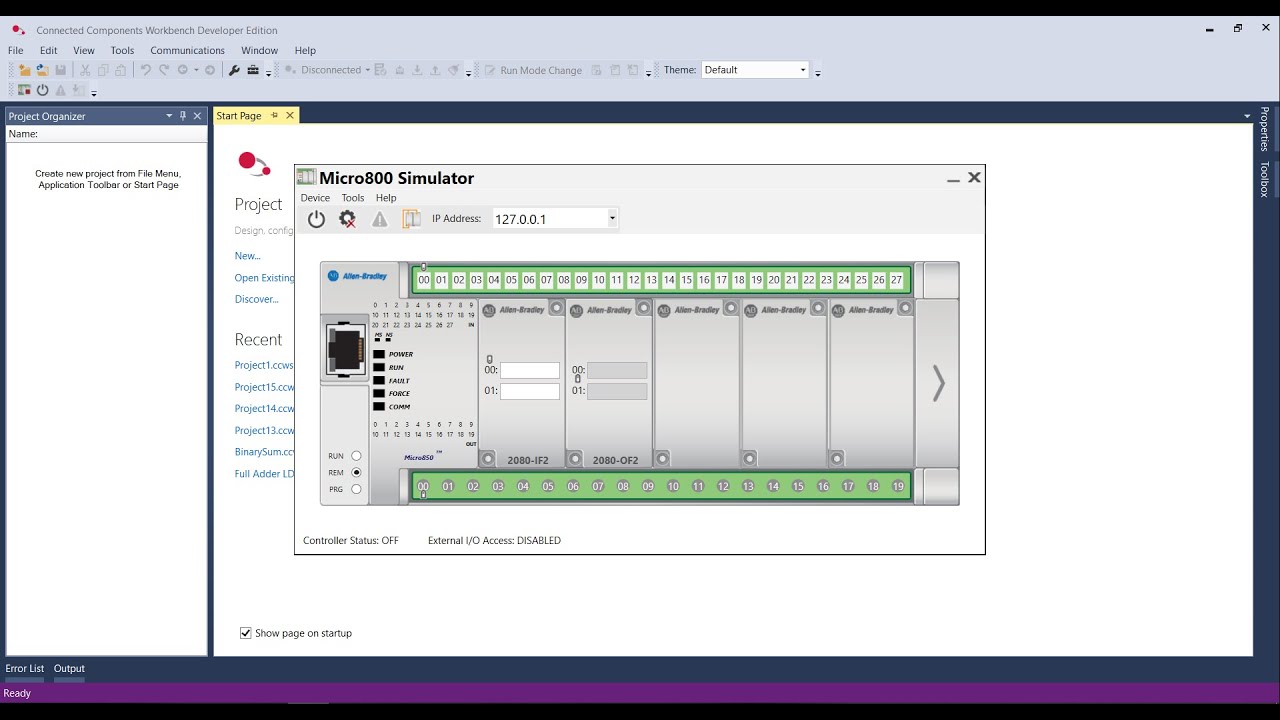The image size is (1280, 720).
Task: Open the Device menu in the simulator
Action: click(x=315, y=198)
